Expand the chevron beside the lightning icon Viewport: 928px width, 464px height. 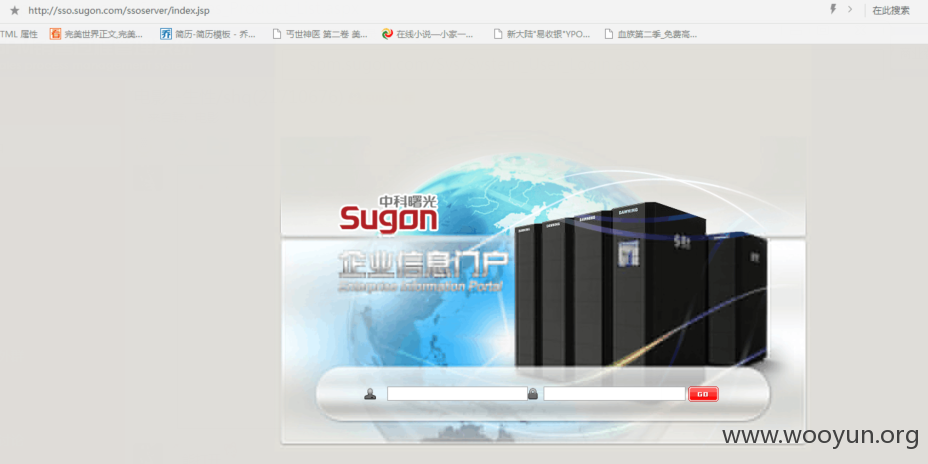point(850,9)
